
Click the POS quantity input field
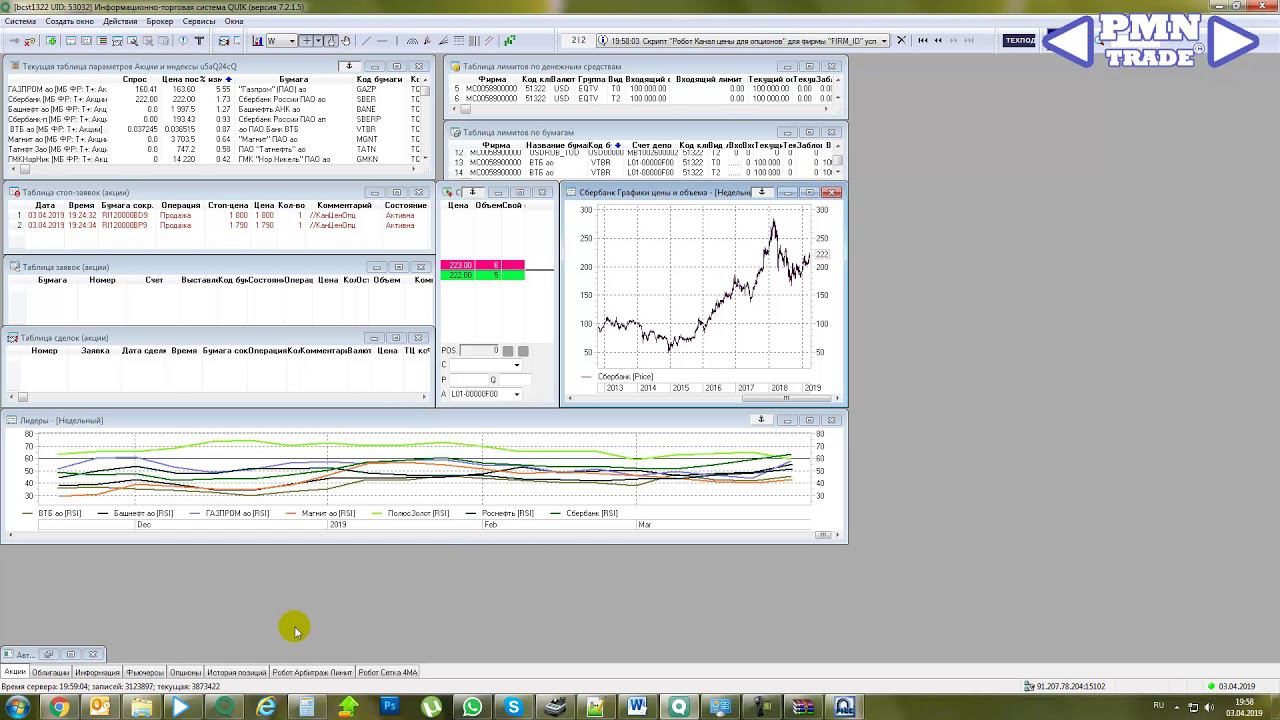coord(479,351)
